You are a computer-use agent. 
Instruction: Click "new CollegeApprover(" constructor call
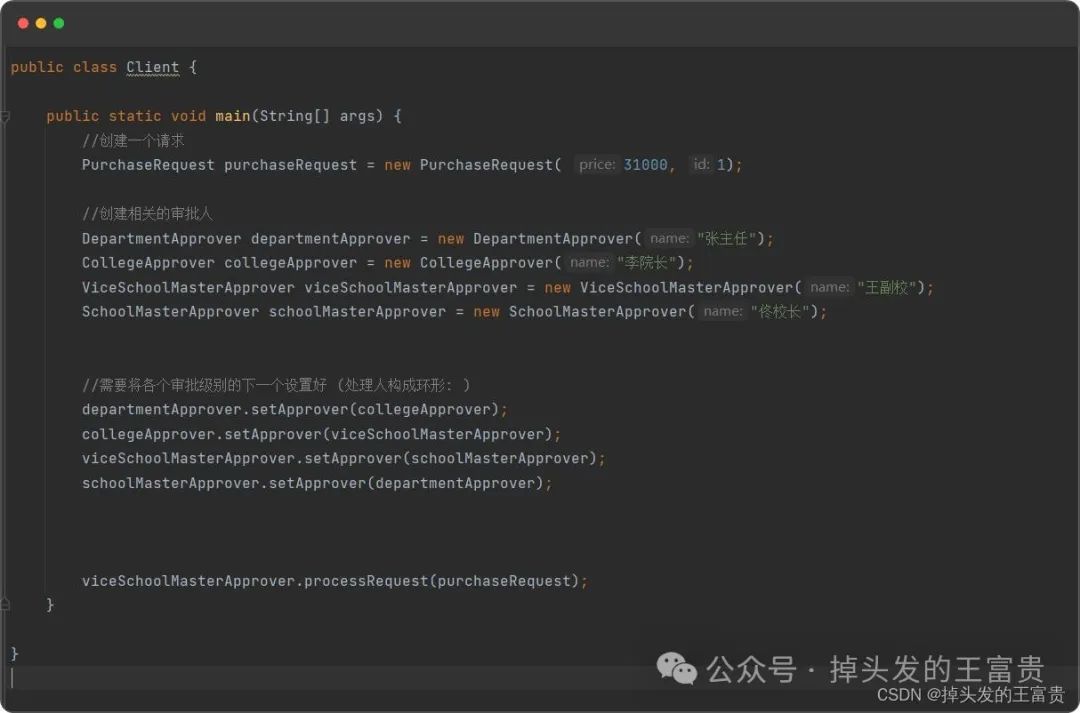472,262
